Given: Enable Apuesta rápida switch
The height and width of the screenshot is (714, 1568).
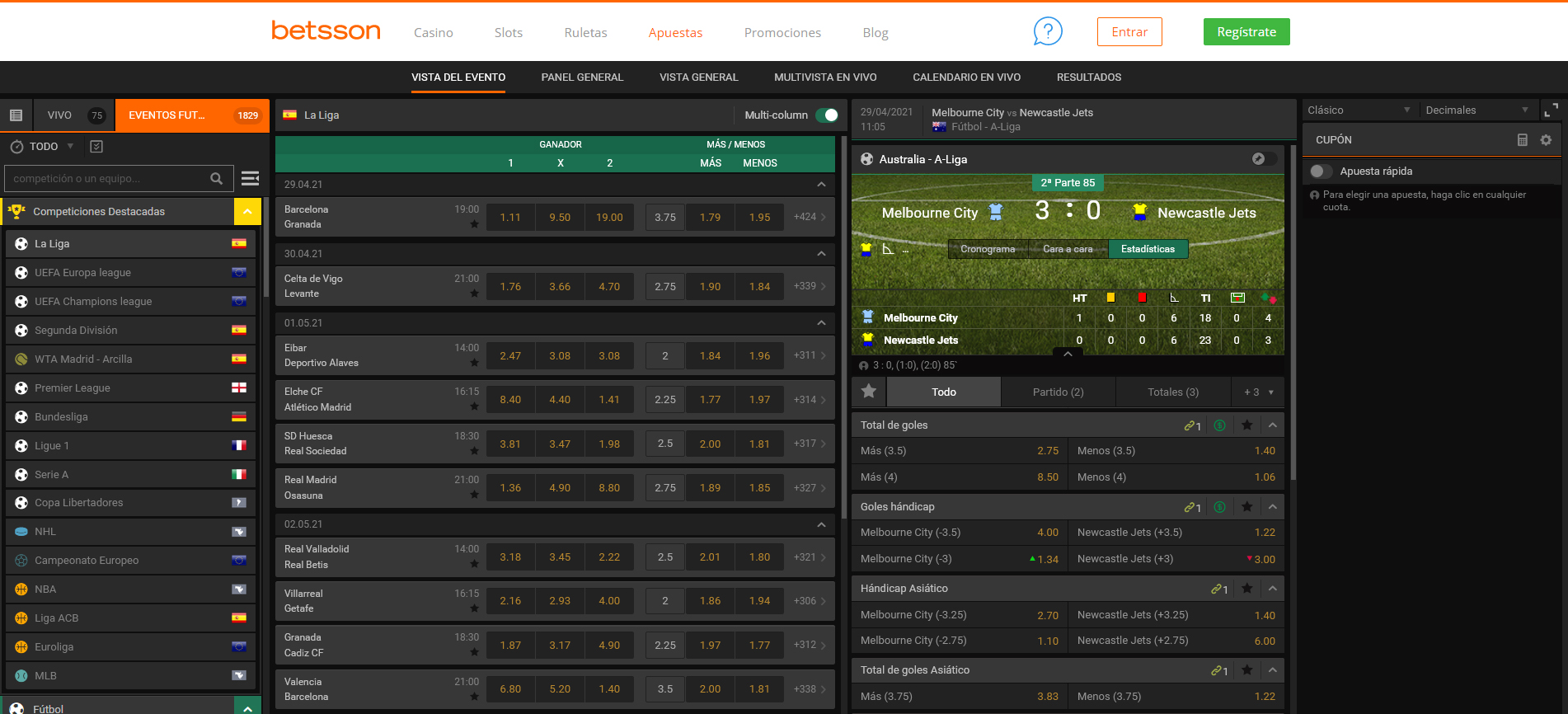Looking at the screenshot, I should pos(1322,171).
